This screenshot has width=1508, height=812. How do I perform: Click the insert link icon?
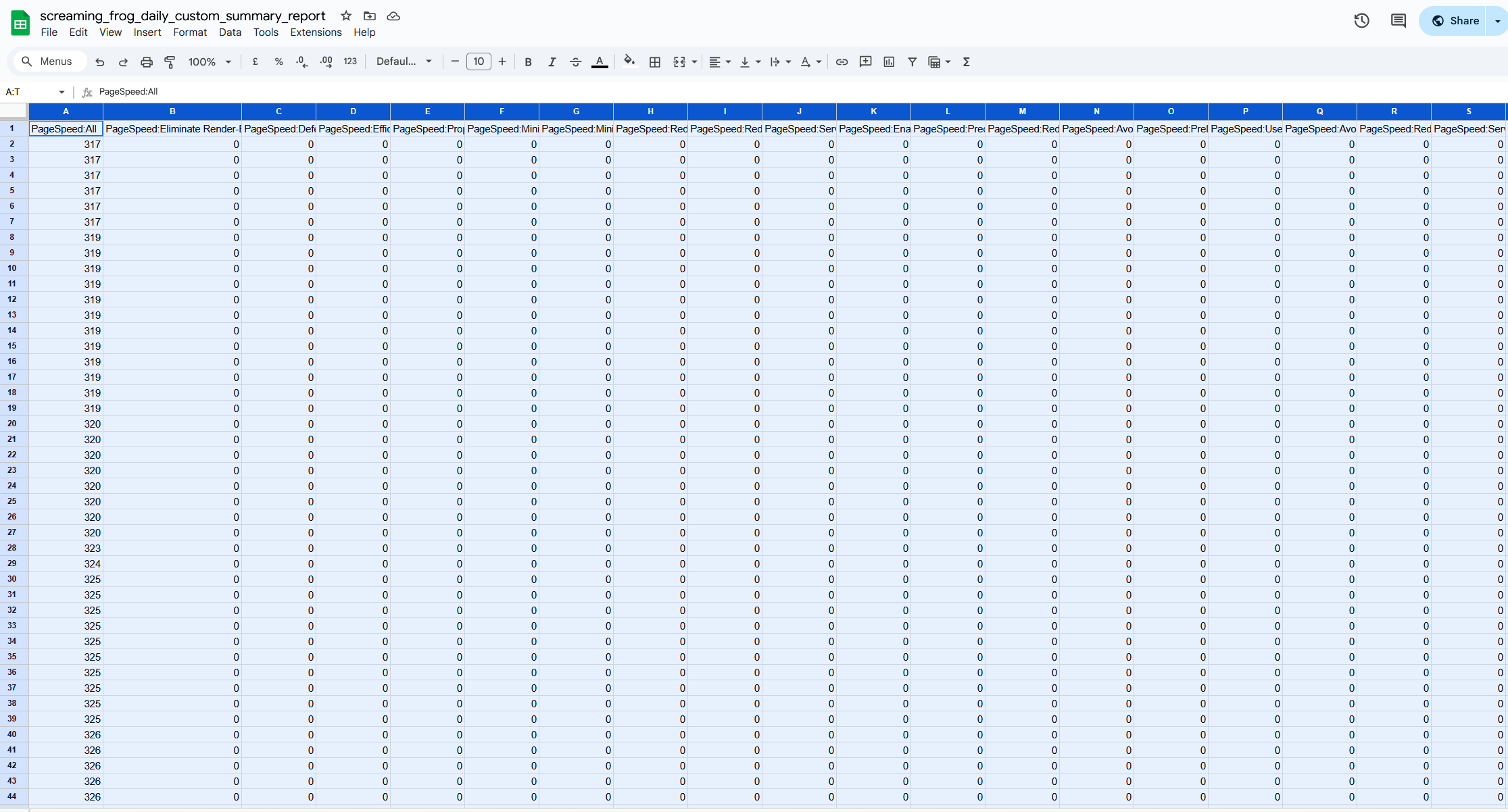pyautogui.click(x=842, y=62)
